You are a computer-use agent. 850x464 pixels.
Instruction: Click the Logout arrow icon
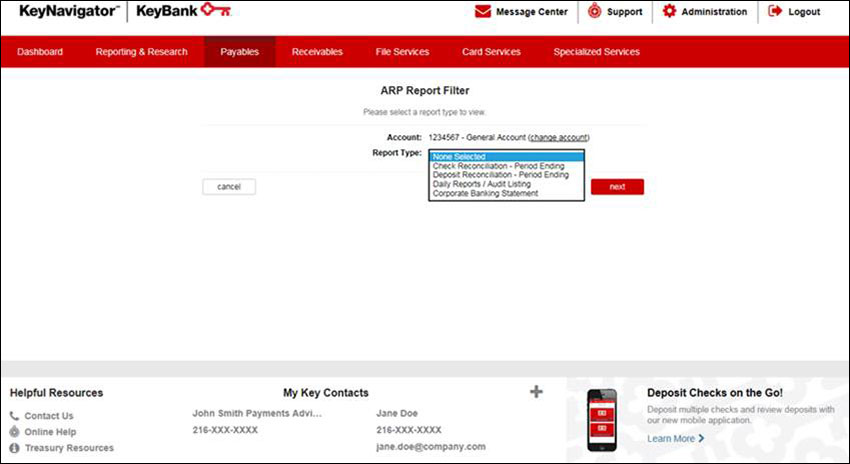[775, 11]
